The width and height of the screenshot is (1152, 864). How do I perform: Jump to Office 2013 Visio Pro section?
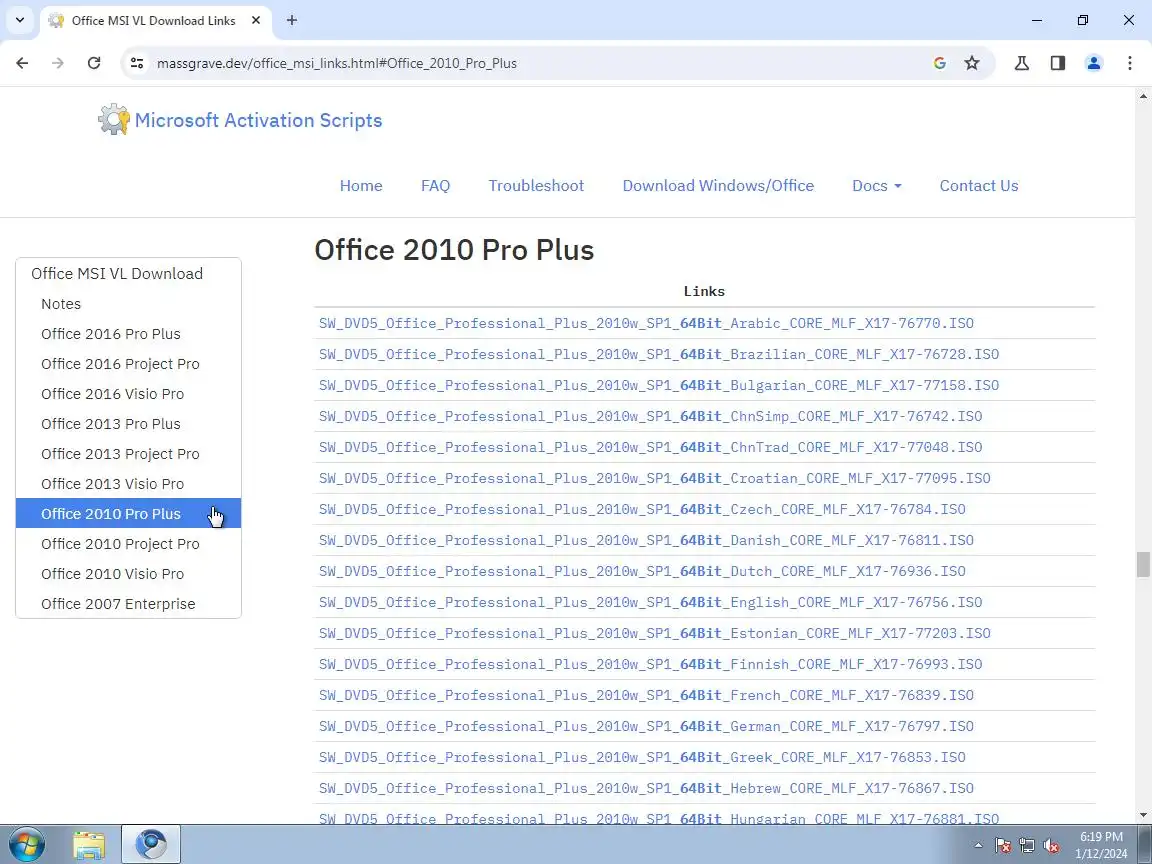click(x=112, y=484)
